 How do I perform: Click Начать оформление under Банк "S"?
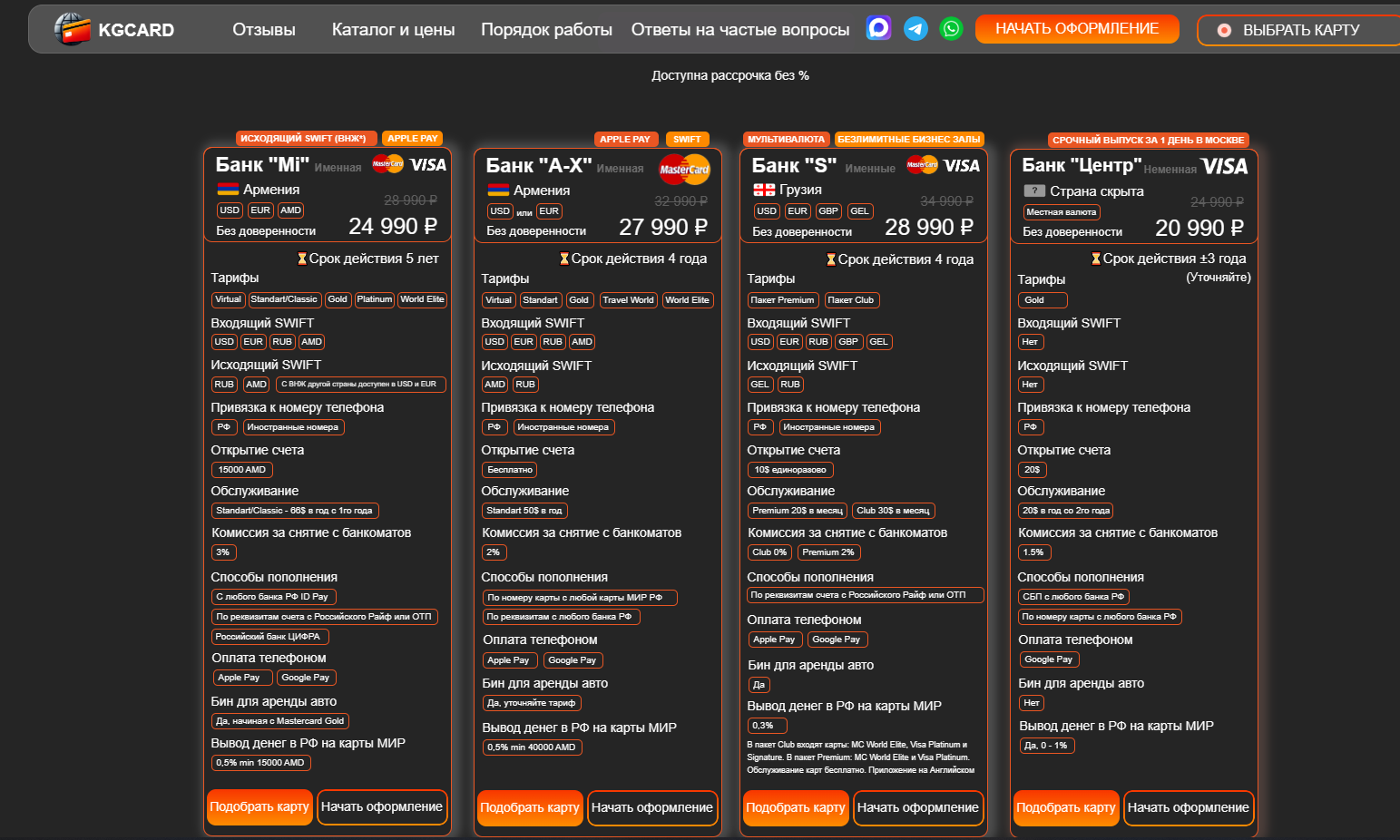pos(918,807)
